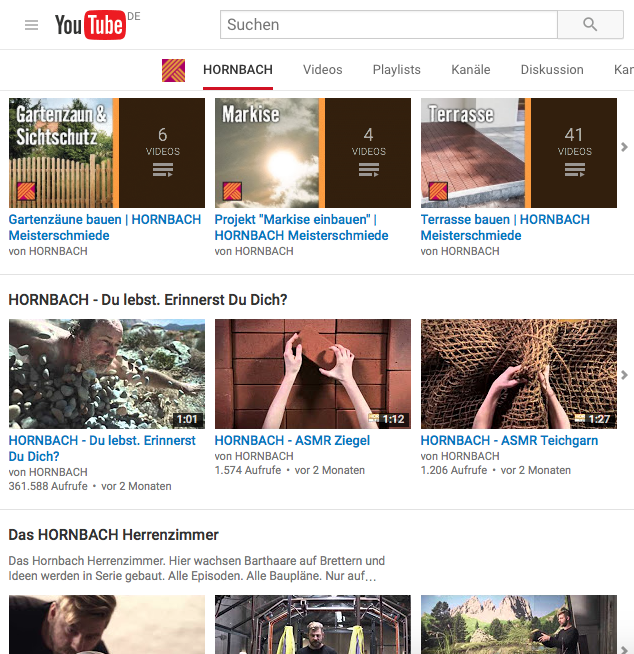Screen dimensions: 634x654
Task: Click the Herrenzimmer description text
Action: 196,568
